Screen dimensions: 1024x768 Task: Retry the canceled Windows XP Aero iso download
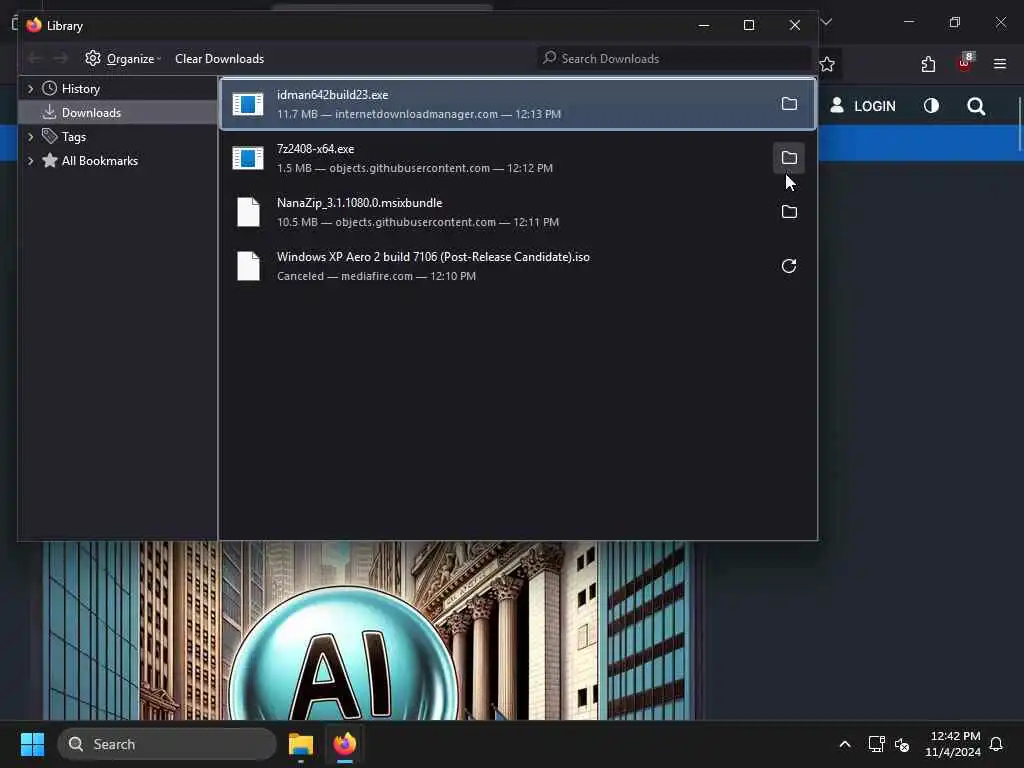789,266
